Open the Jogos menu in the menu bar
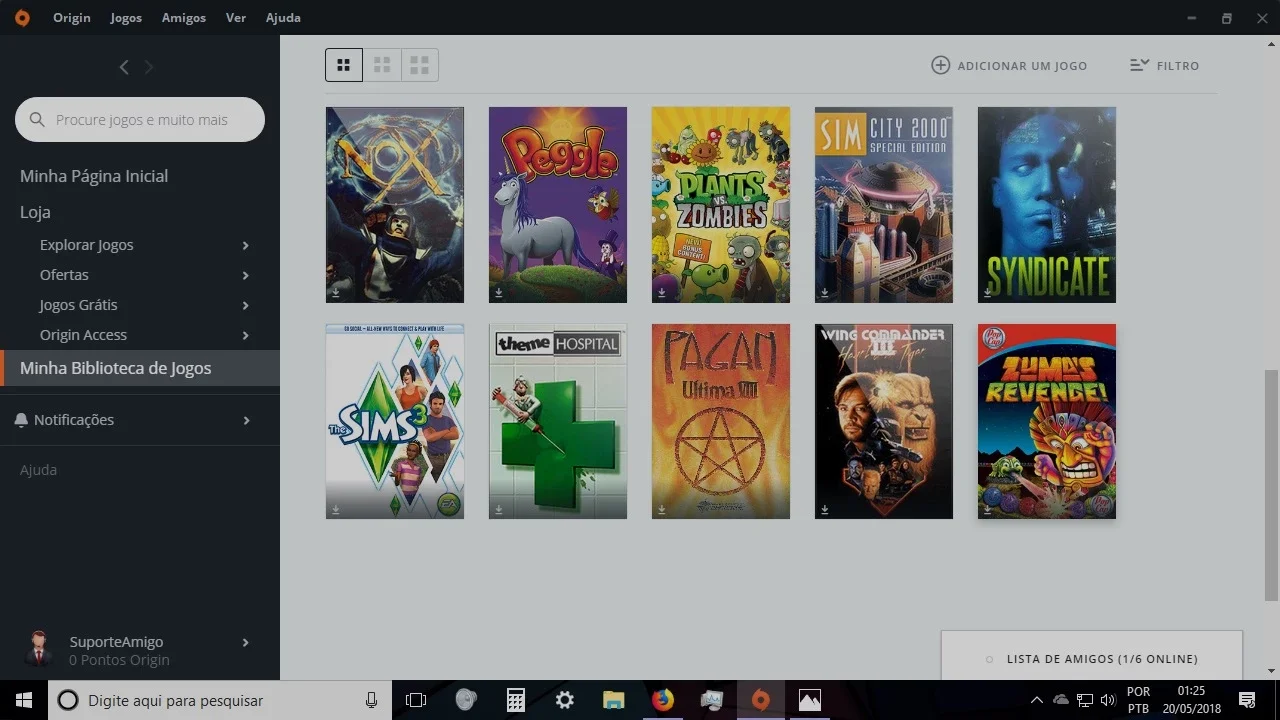The height and width of the screenshot is (720, 1280). (126, 18)
